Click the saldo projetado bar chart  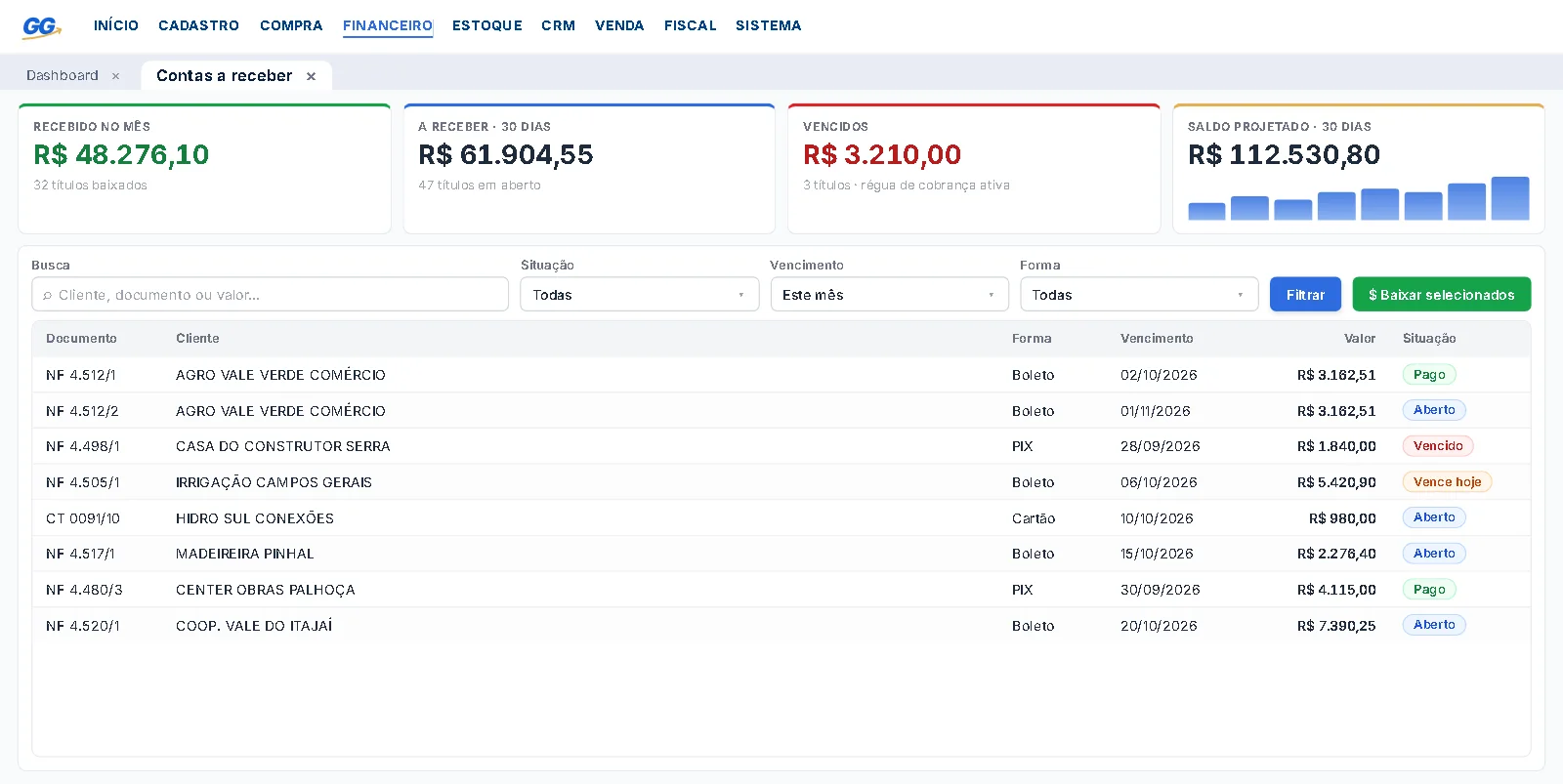click(x=1359, y=198)
